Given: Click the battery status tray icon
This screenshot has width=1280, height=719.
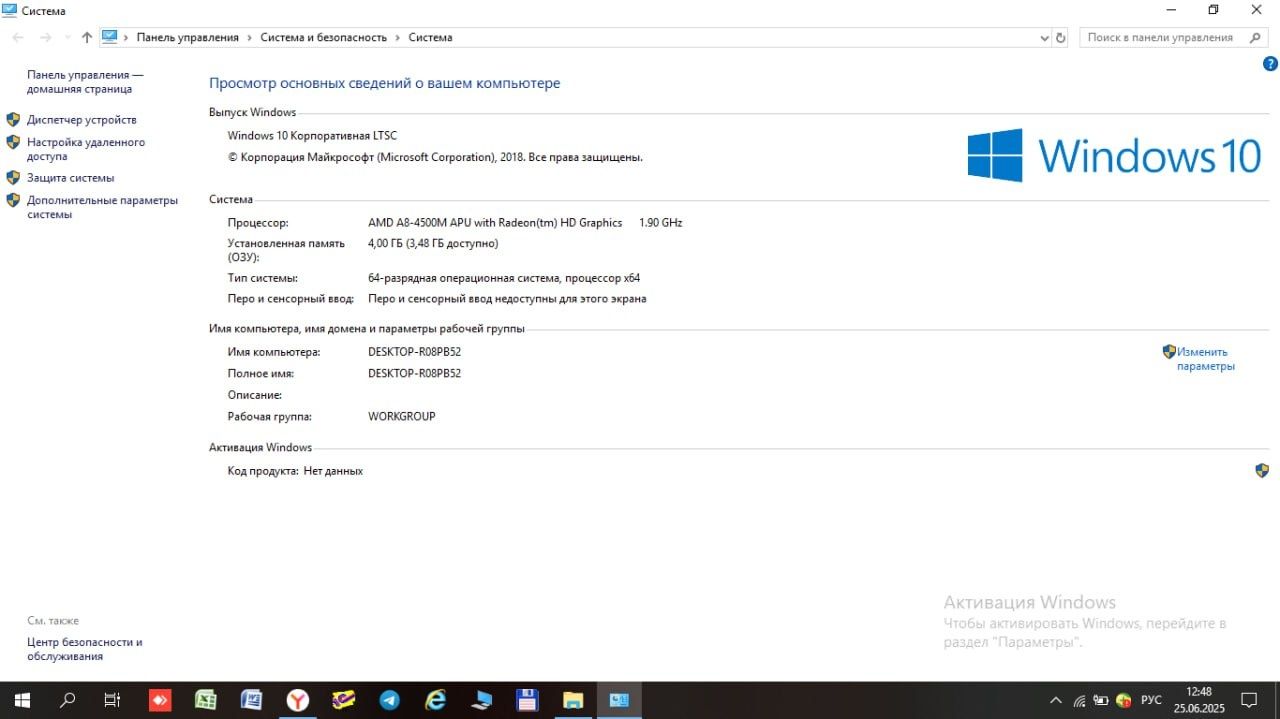Looking at the screenshot, I should pos(1101,700).
